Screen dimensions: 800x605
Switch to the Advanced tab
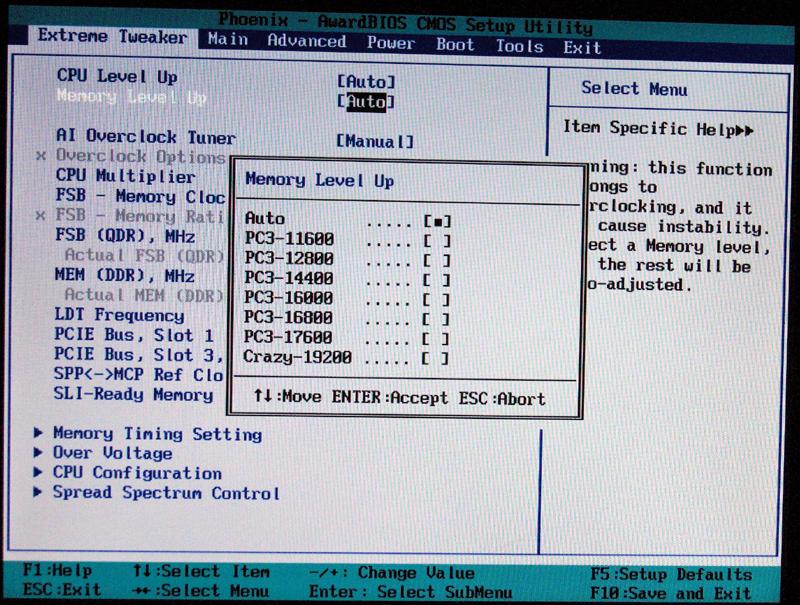coord(307,41)
